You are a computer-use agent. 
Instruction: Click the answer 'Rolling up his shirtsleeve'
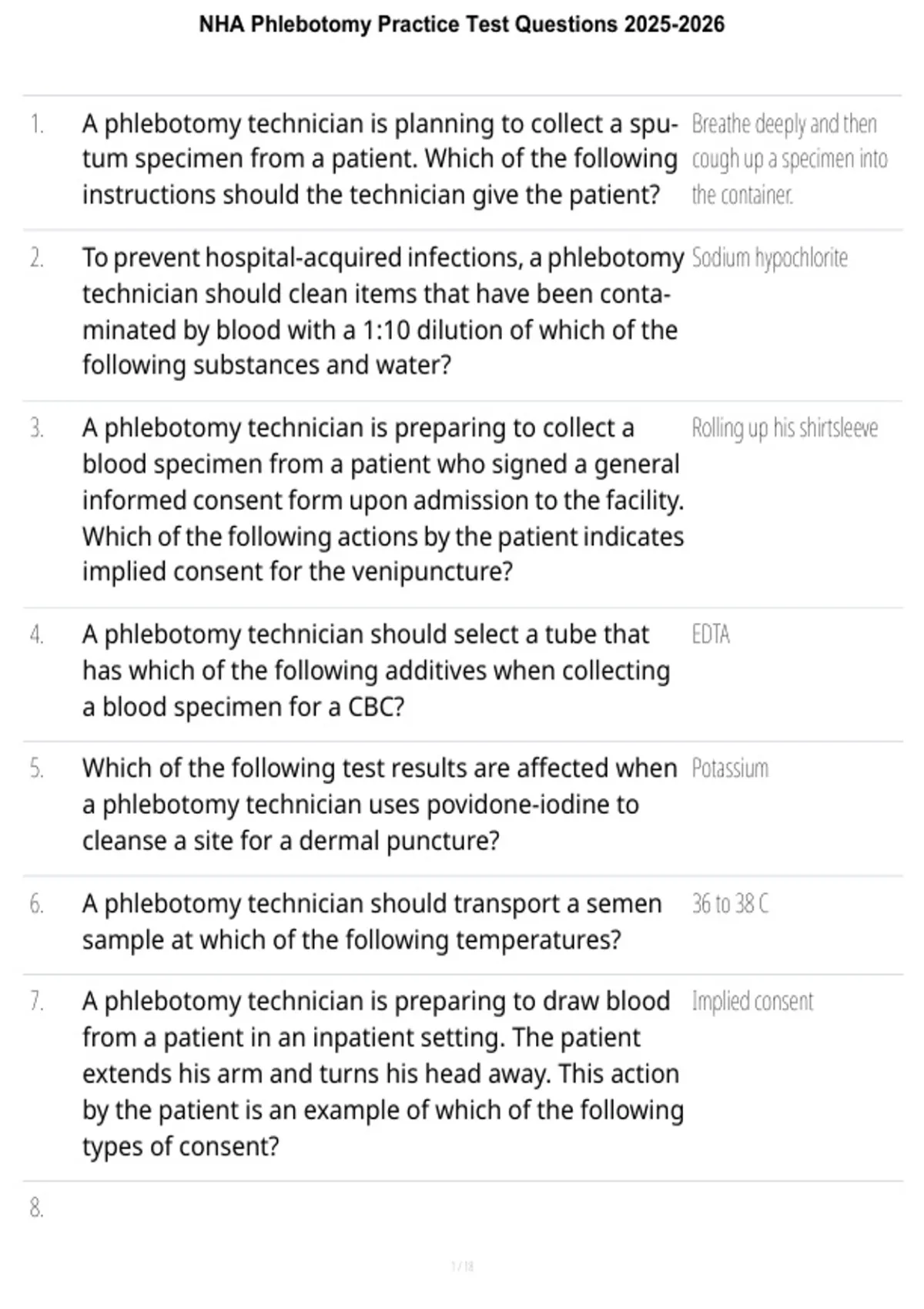(785, 428)
